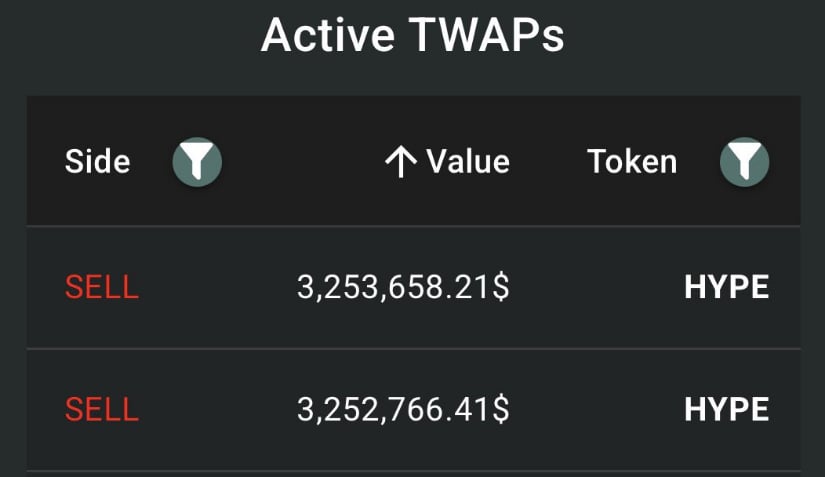Select the second TWAP table row

414,410
